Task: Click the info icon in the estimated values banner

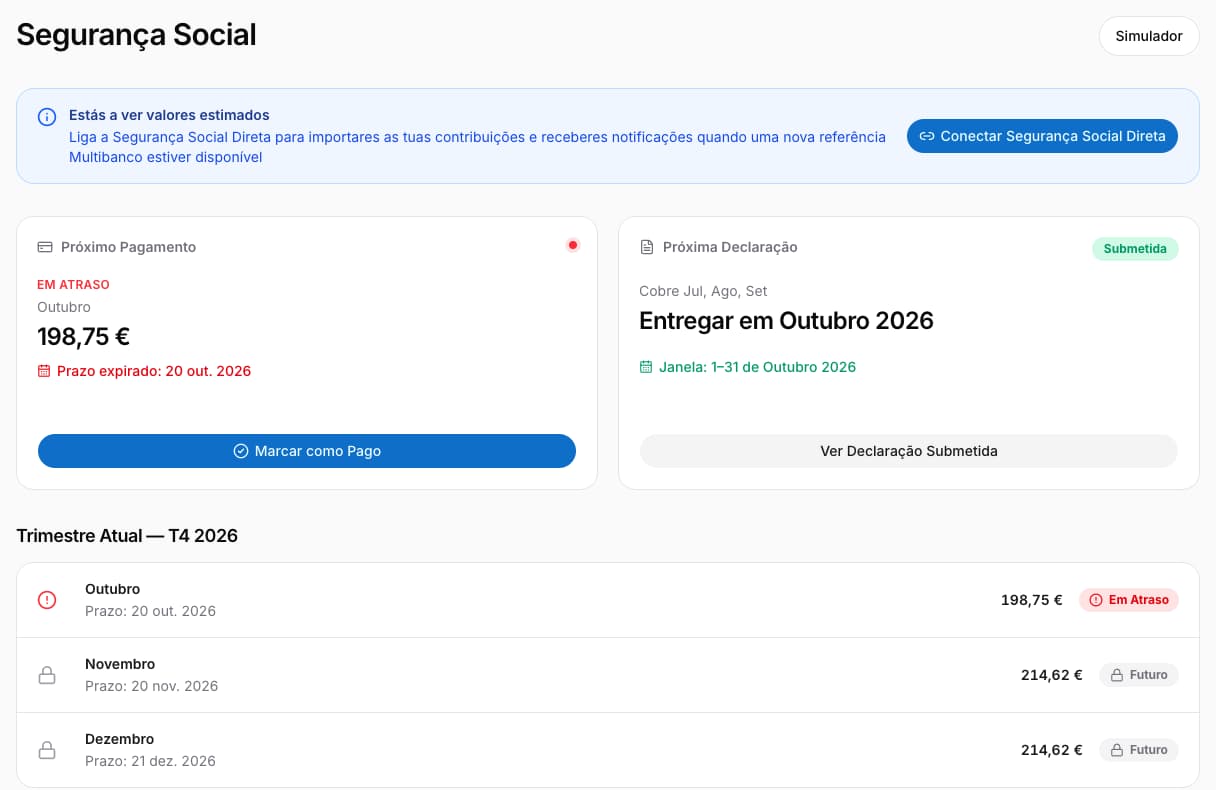Action: (x=47, y=117)
